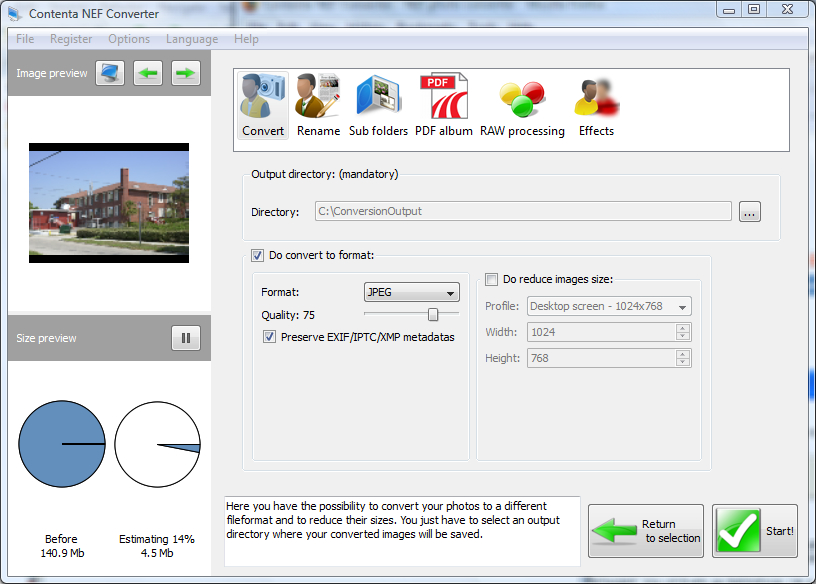Pause the size preview estimation
The width and height of the screenshot is (816, 584).
(x=186, y=338)
